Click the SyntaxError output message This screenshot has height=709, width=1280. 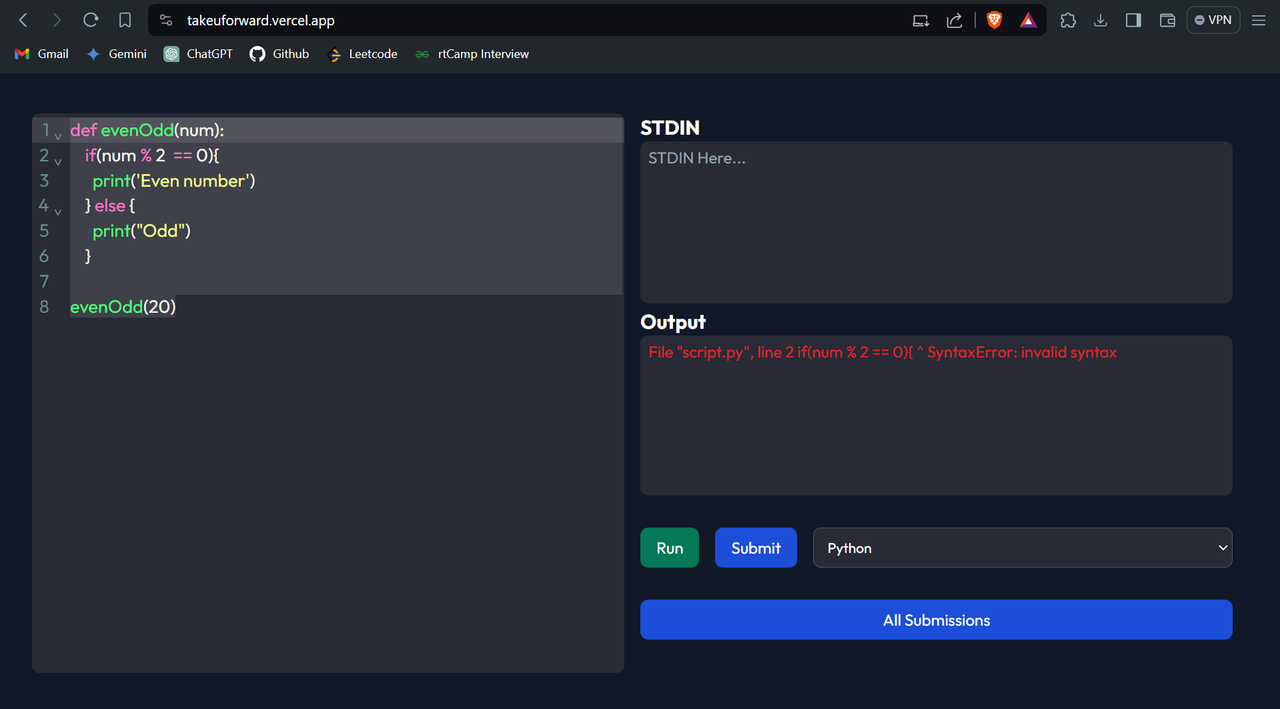coord(882,352)
